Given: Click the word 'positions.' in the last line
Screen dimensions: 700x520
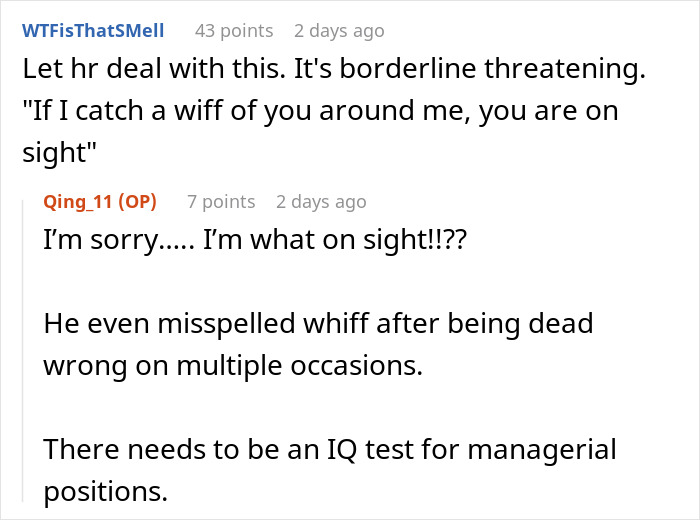Looking at the screenshot, I should tap(106, 491).
